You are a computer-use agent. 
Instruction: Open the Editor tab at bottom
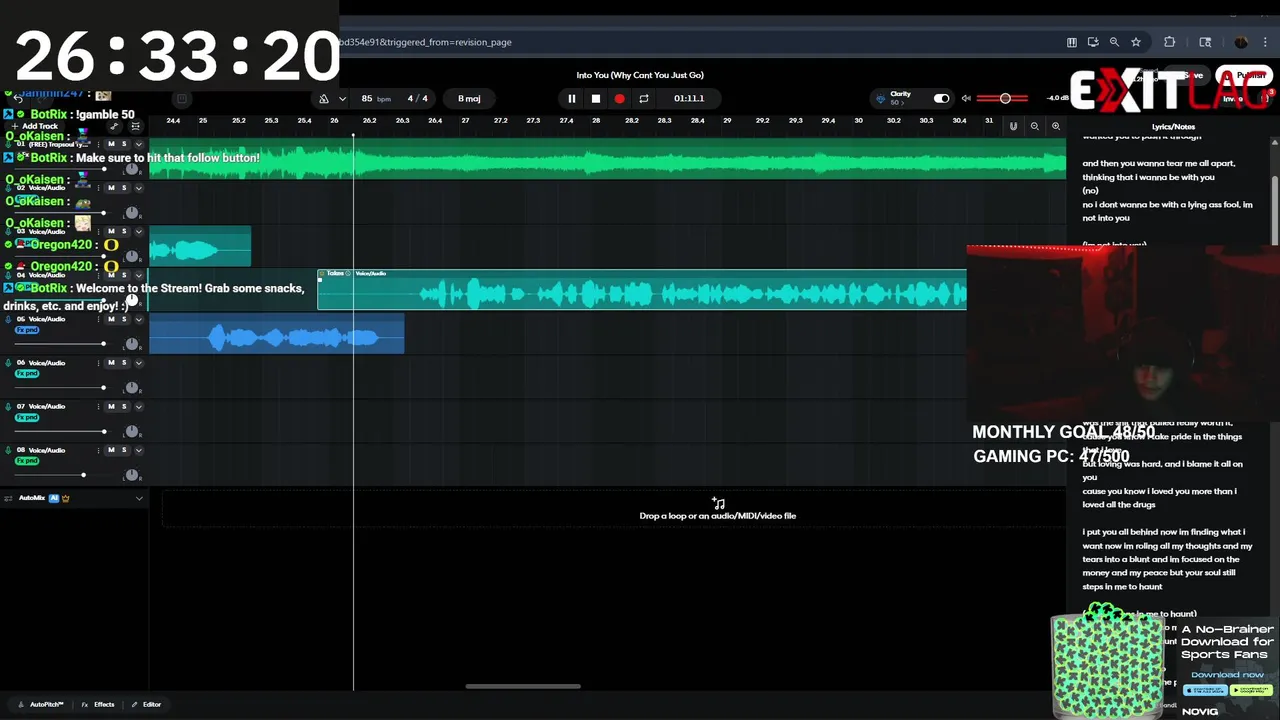coord(146,705)
